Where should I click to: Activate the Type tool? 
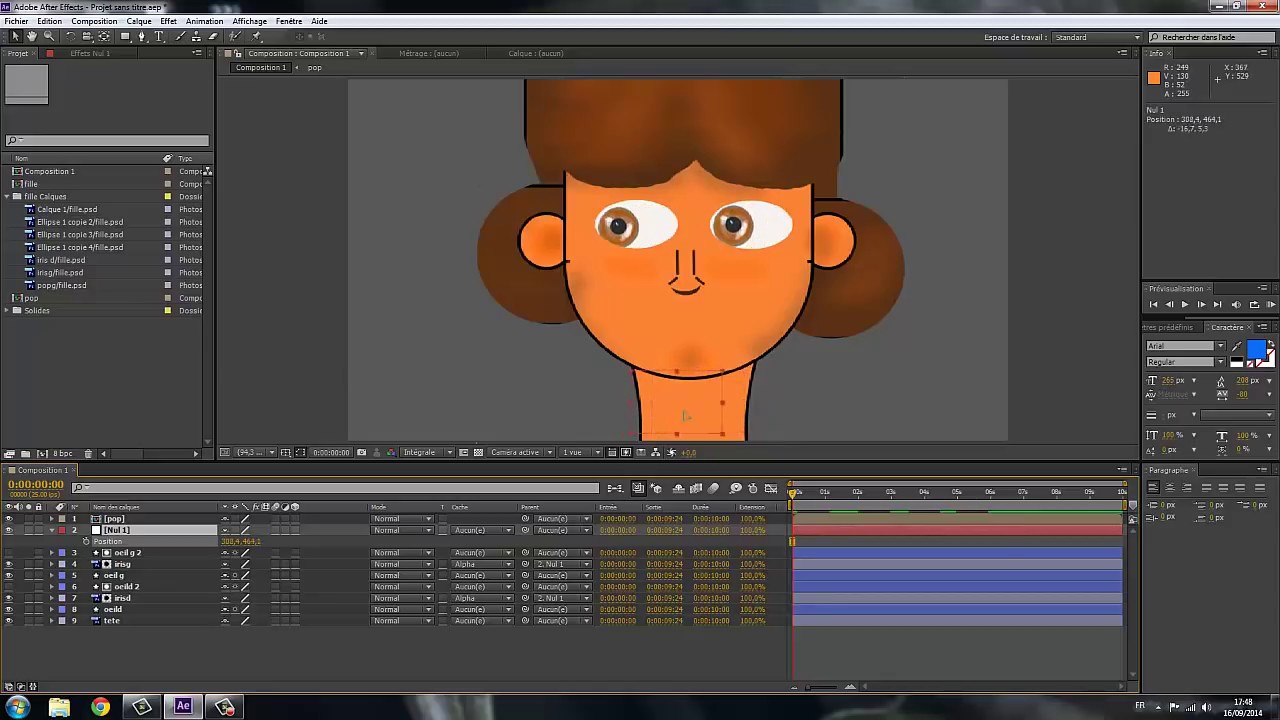click(x=160, y=37)
